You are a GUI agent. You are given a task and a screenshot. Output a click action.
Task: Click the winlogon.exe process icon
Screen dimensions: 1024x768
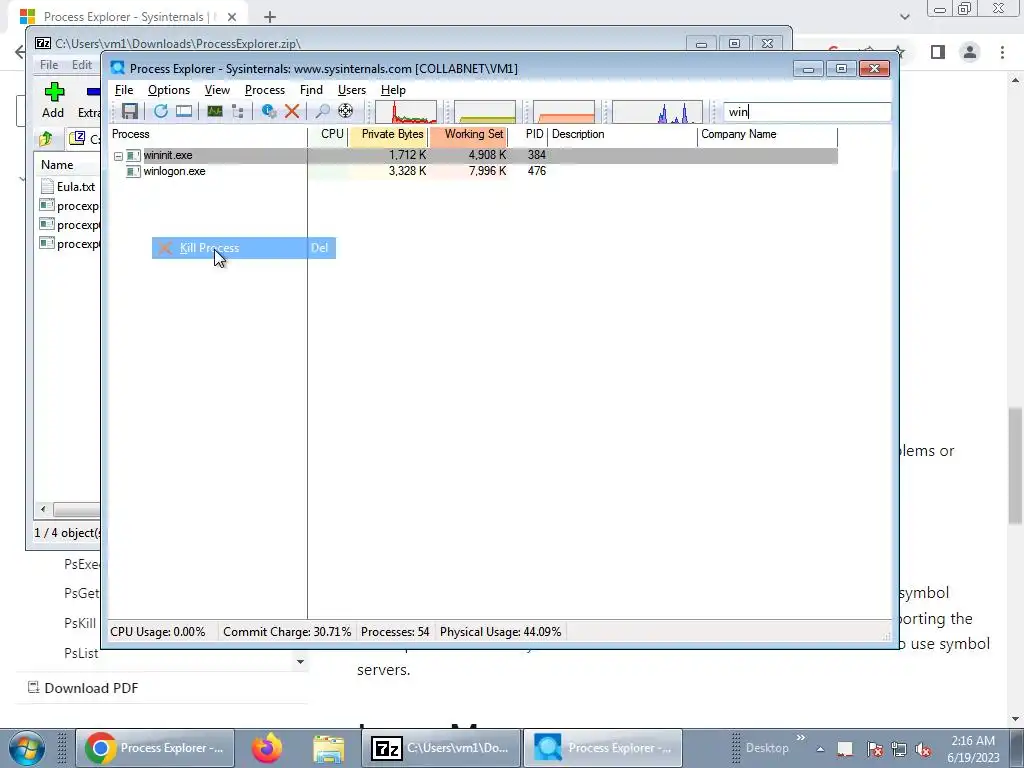click(133, 171)
